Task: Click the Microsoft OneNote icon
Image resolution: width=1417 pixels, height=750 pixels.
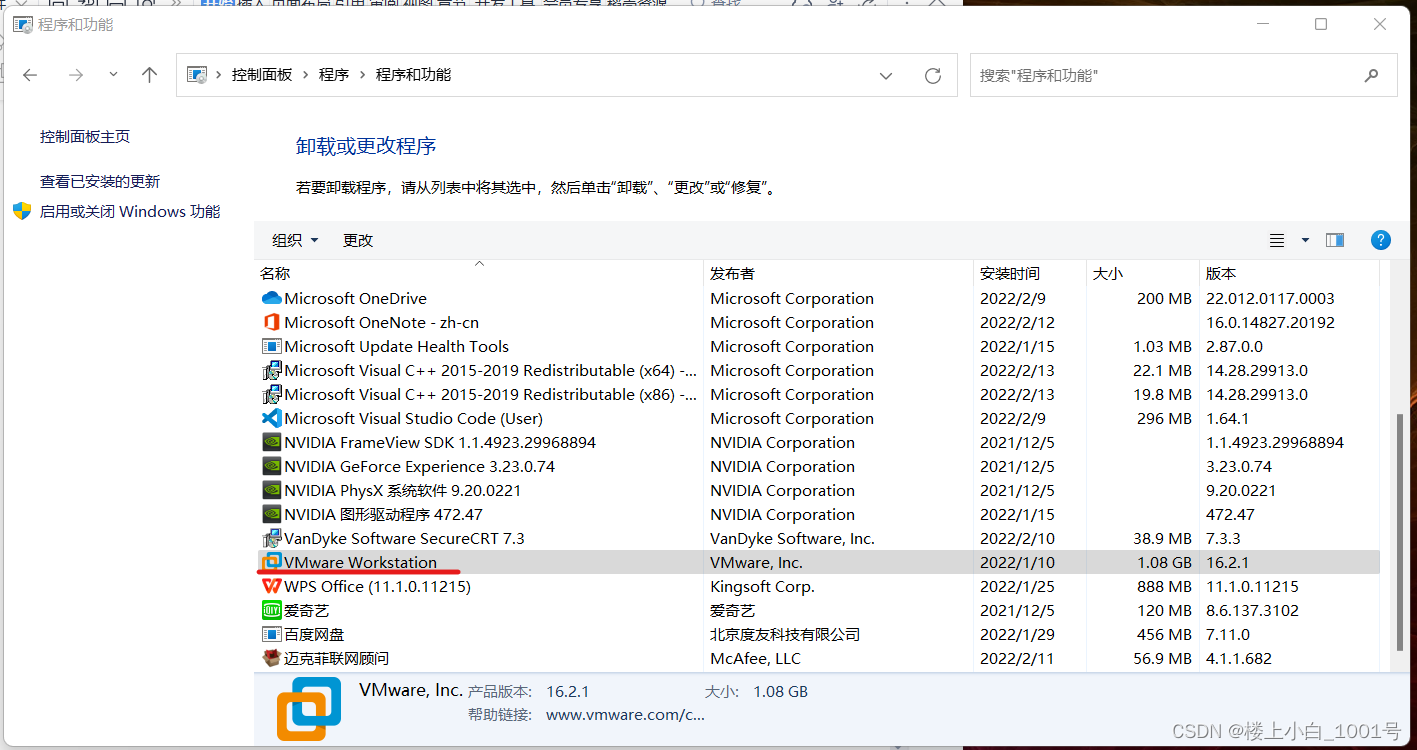Action: pos(271,322)
